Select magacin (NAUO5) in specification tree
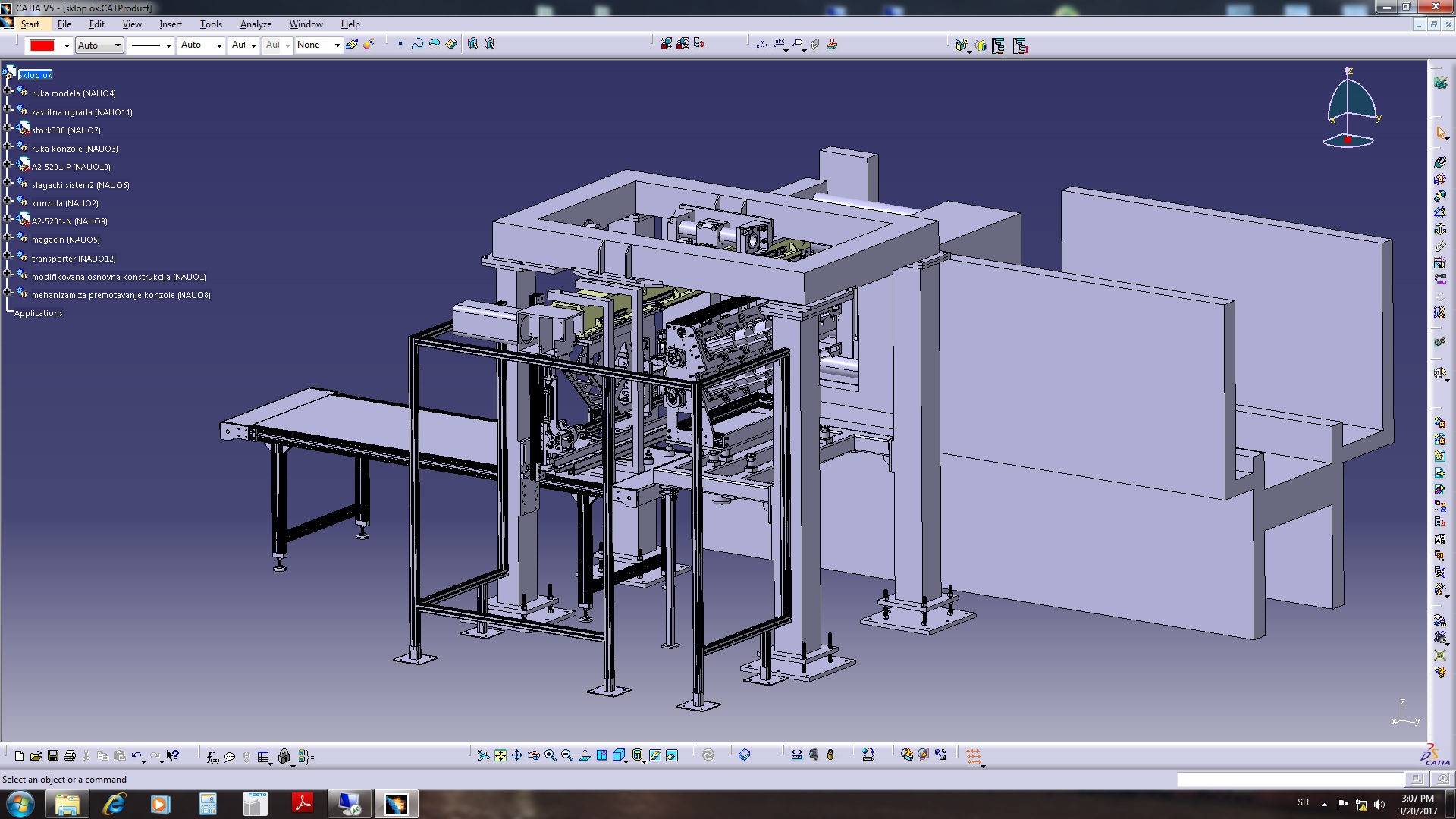 (65, 240)
